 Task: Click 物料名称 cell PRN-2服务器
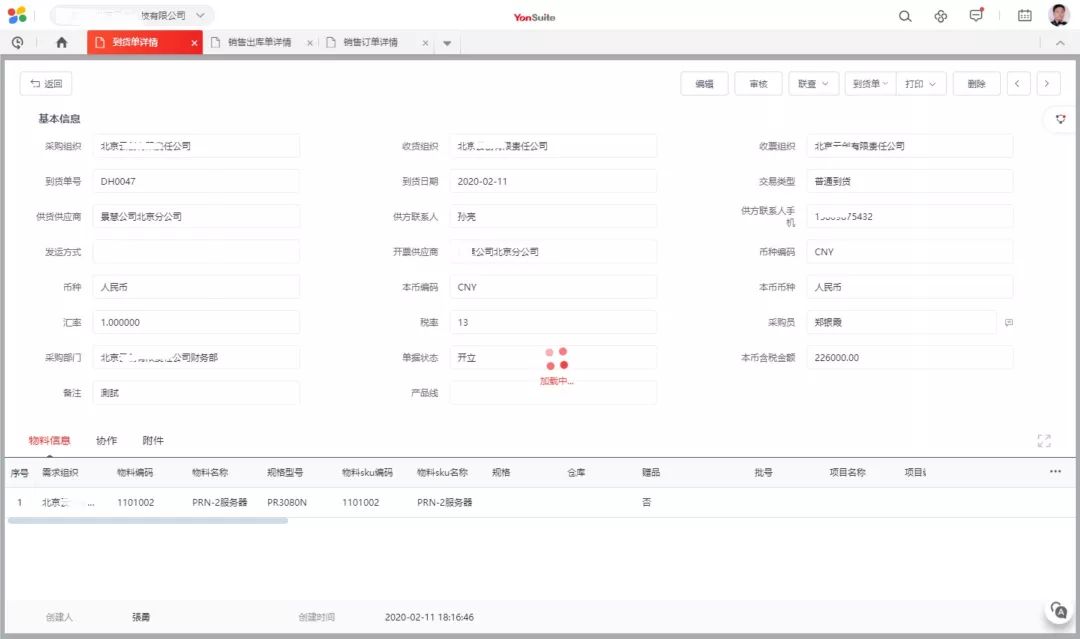click(220, 503)
